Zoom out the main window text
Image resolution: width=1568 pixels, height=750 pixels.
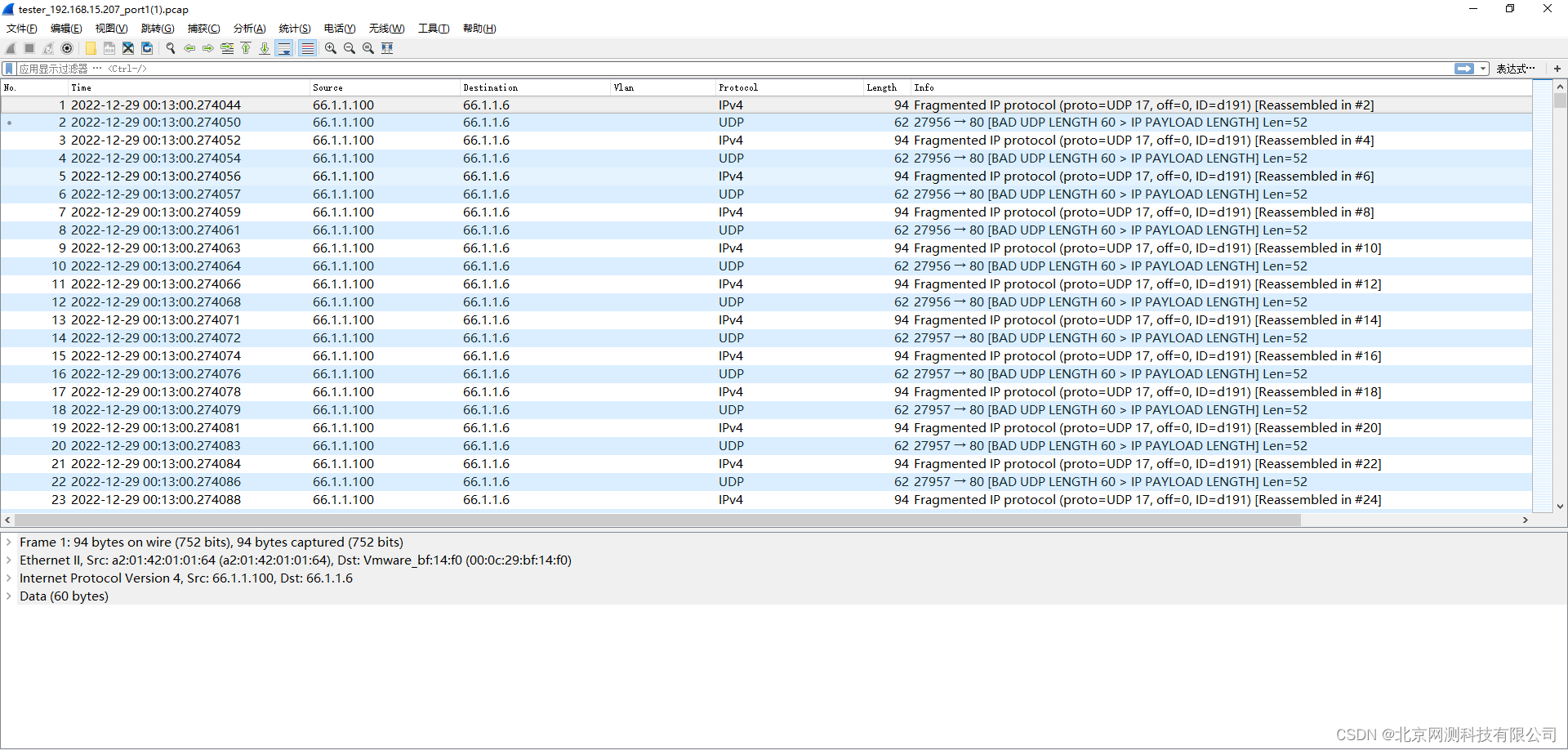(350, 48)
